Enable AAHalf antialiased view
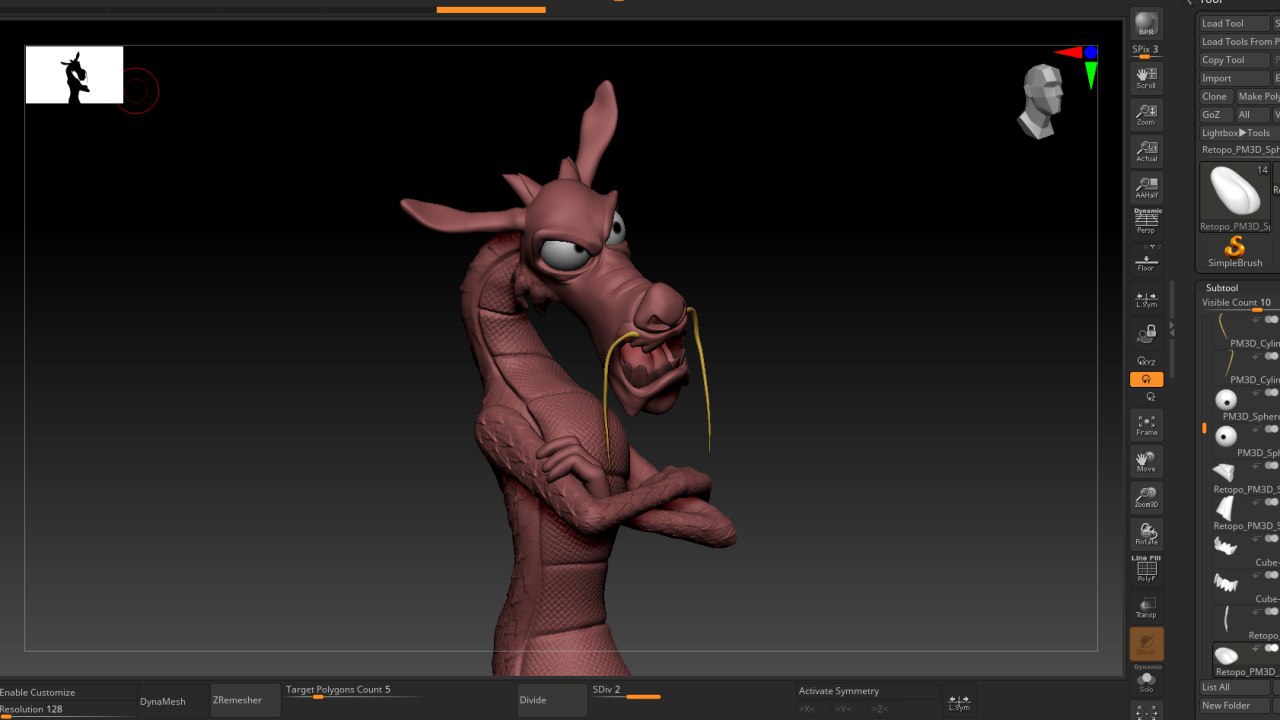 click(1146, 187)
